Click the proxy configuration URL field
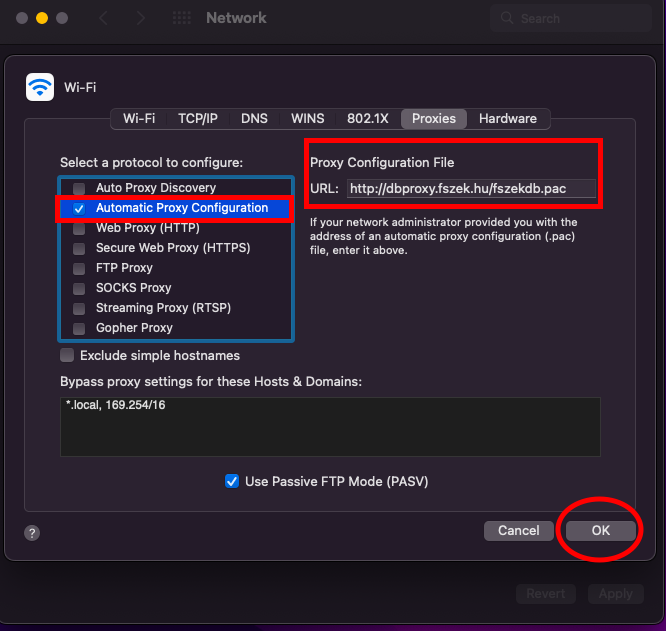This screenshot has height=631, width=666. click(471, 188)
